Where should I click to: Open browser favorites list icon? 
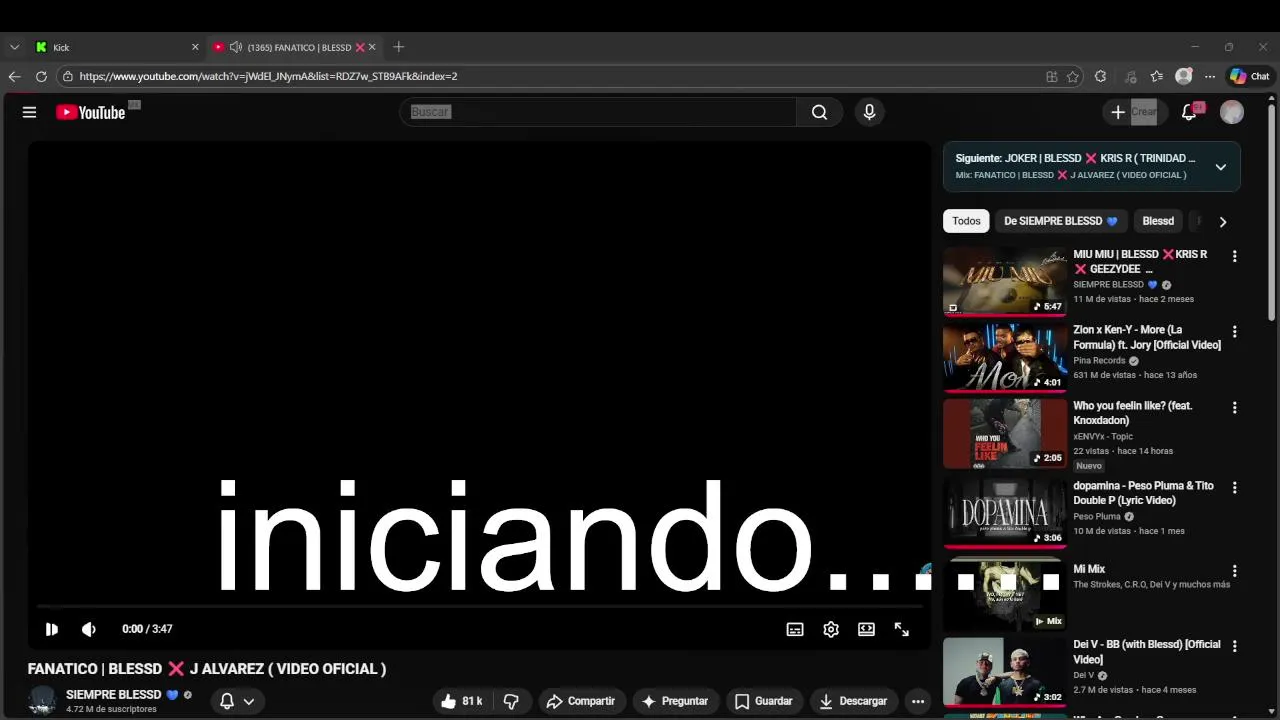(x=1157, y=76)
